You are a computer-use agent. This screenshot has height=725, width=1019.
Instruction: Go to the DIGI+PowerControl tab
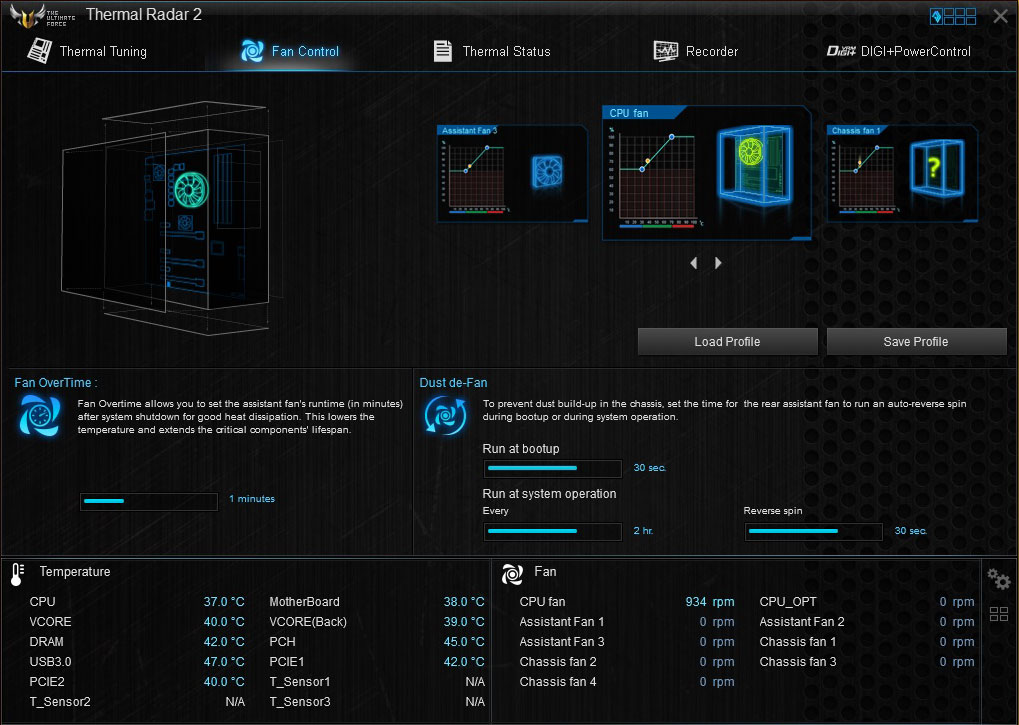click(x=898, y=51)
